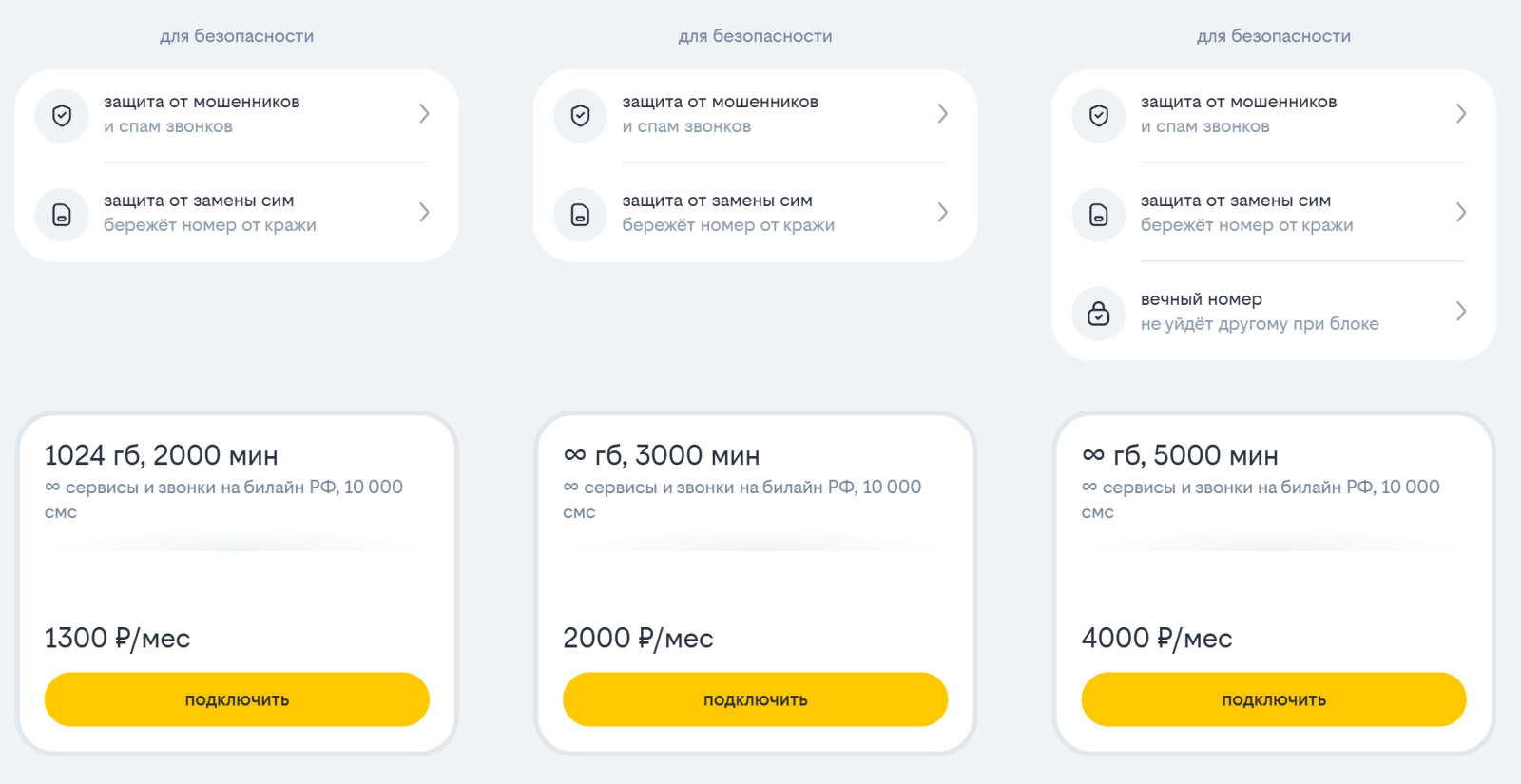
Task: Select the ∞ гб, 5000 мин tariff heading
Action: coord(1180,456)
